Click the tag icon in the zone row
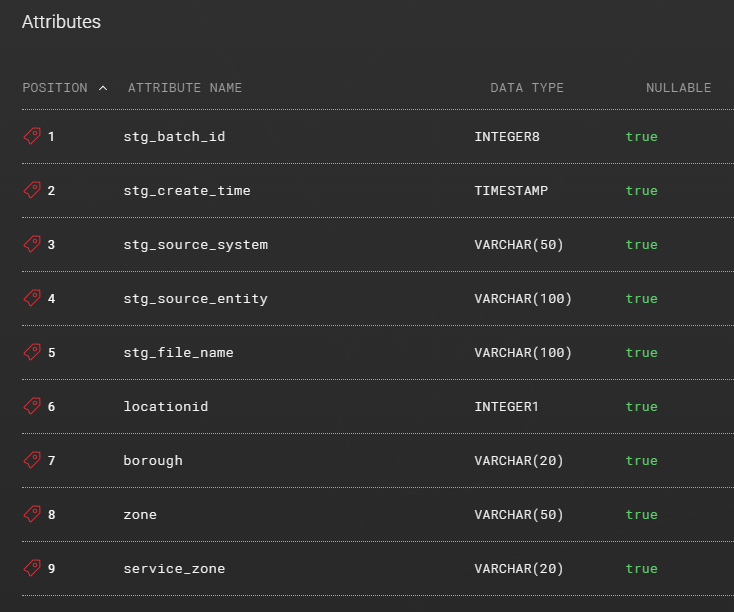 tap(32, 514)
